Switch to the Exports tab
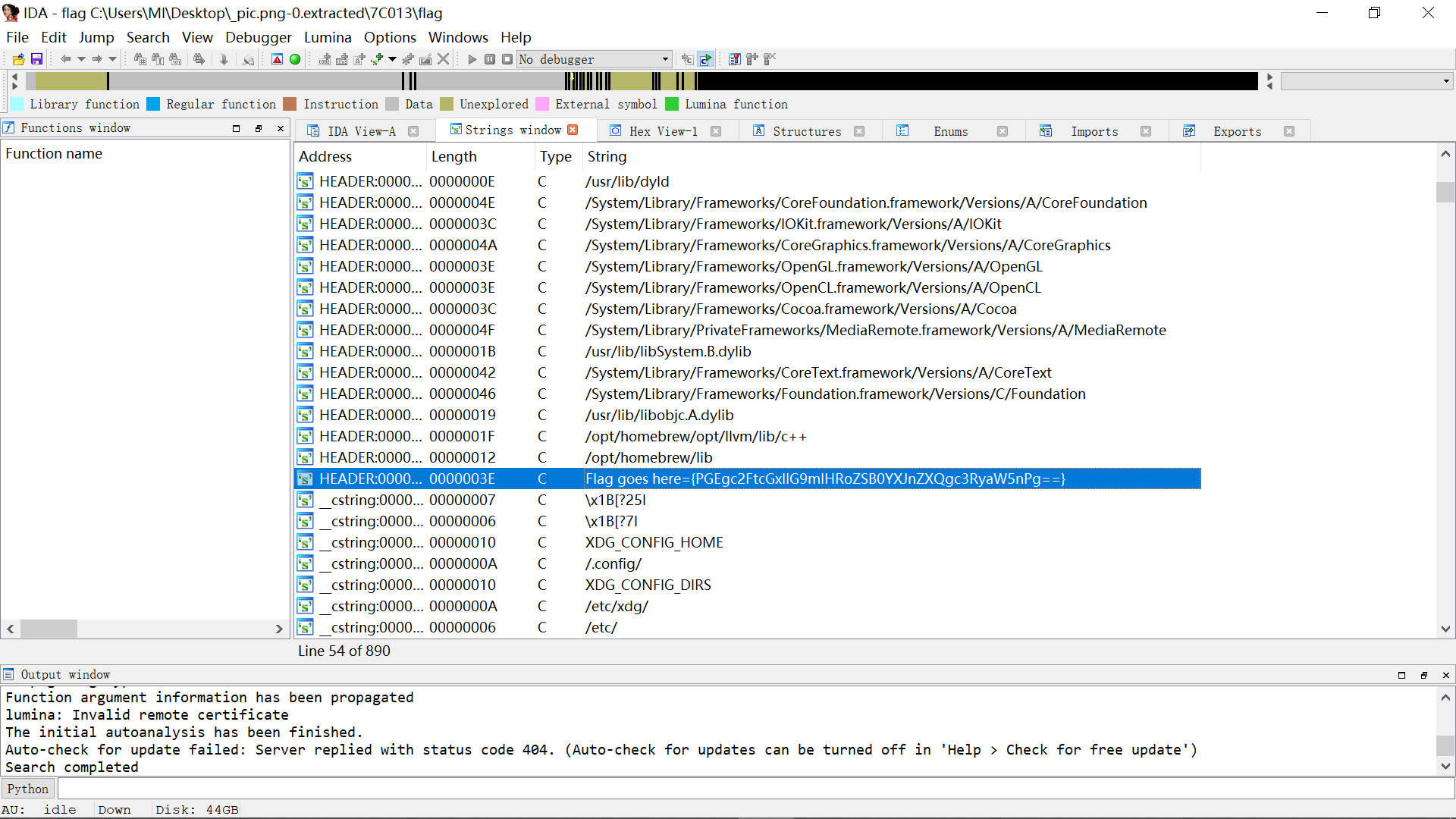Screen dimensions: 1456x819 pos(1237,131)
